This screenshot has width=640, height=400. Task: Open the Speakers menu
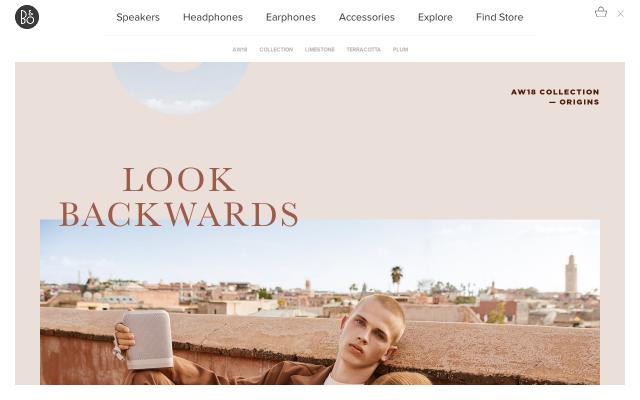point(138,17)
